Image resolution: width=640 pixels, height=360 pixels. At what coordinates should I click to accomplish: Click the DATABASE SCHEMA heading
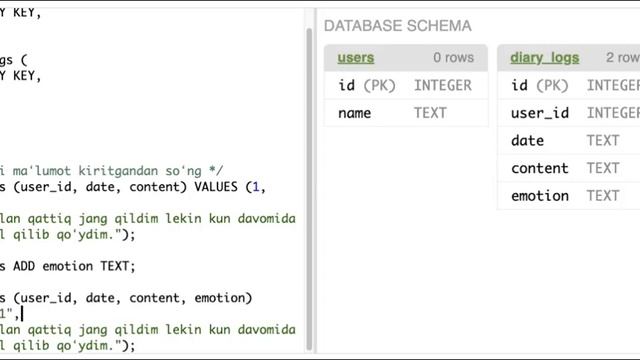click(x=398, y=26)
